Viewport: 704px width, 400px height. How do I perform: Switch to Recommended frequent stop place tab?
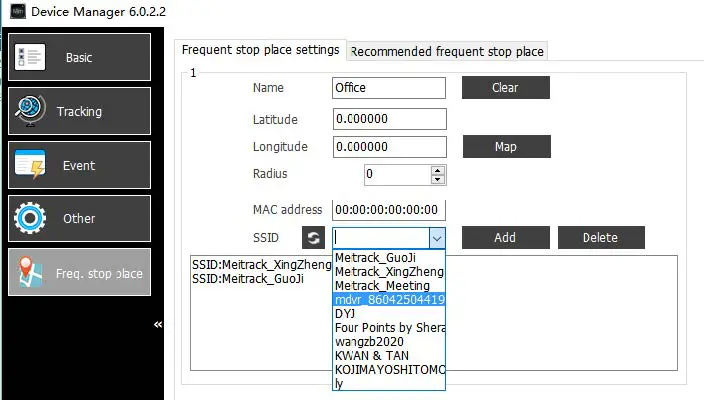coord(447,51)
